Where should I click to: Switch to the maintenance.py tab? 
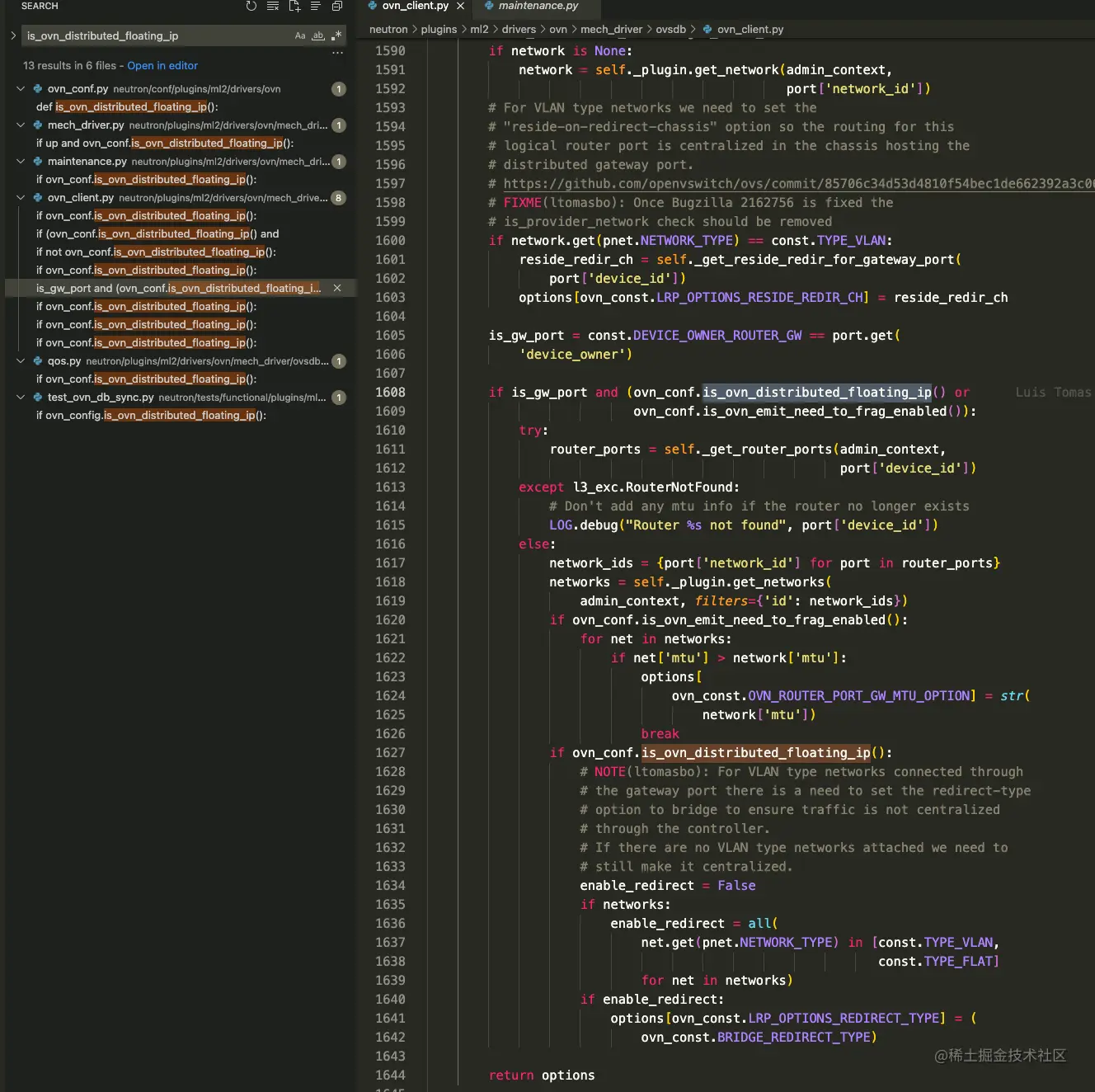coord(538,6)
